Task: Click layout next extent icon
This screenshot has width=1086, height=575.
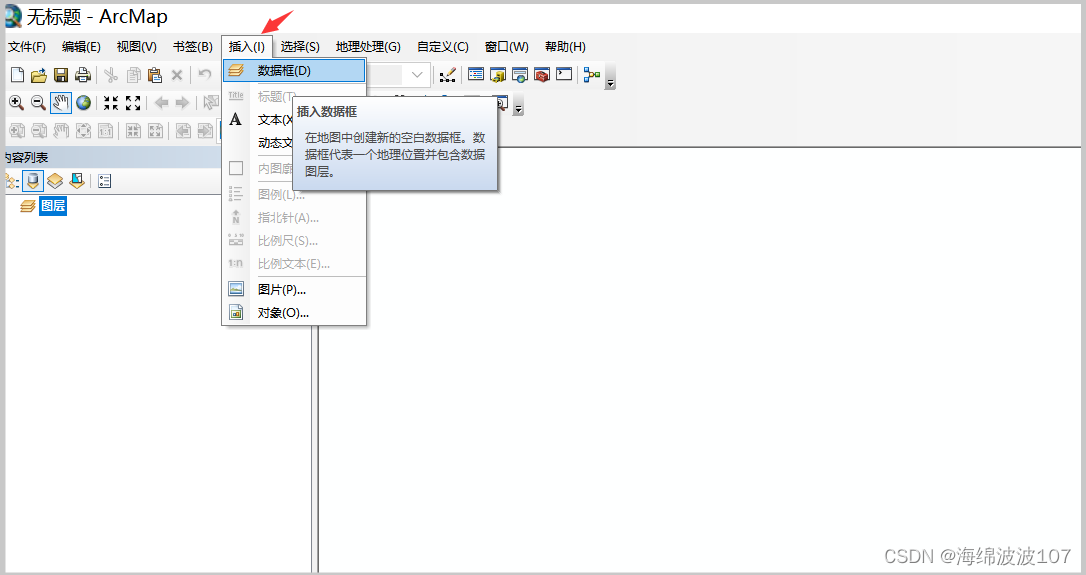Action: pyautogui.click(x=205, y=130)
